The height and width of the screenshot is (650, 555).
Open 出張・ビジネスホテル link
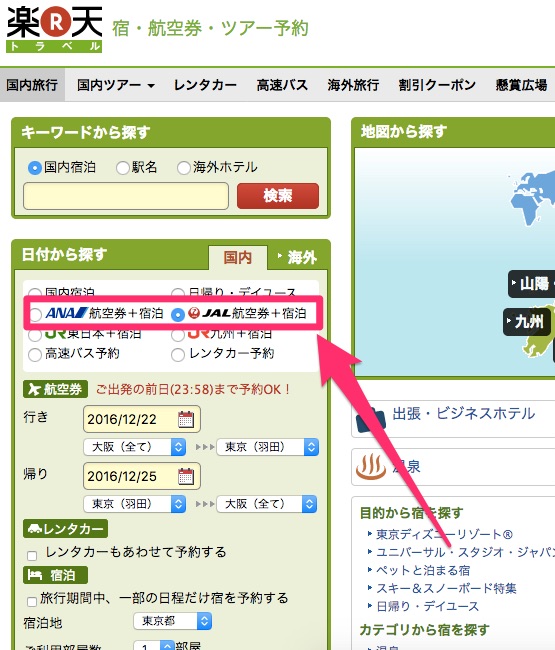pos(464,413)
